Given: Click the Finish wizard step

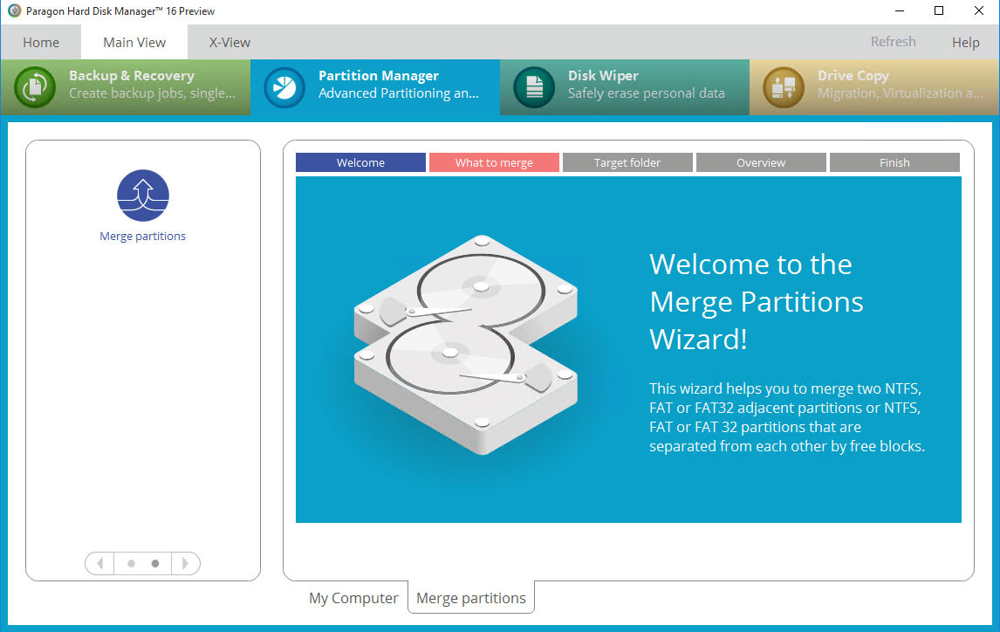Looking at the screenshot, I should pyautogui.click(x=894, y=162).
